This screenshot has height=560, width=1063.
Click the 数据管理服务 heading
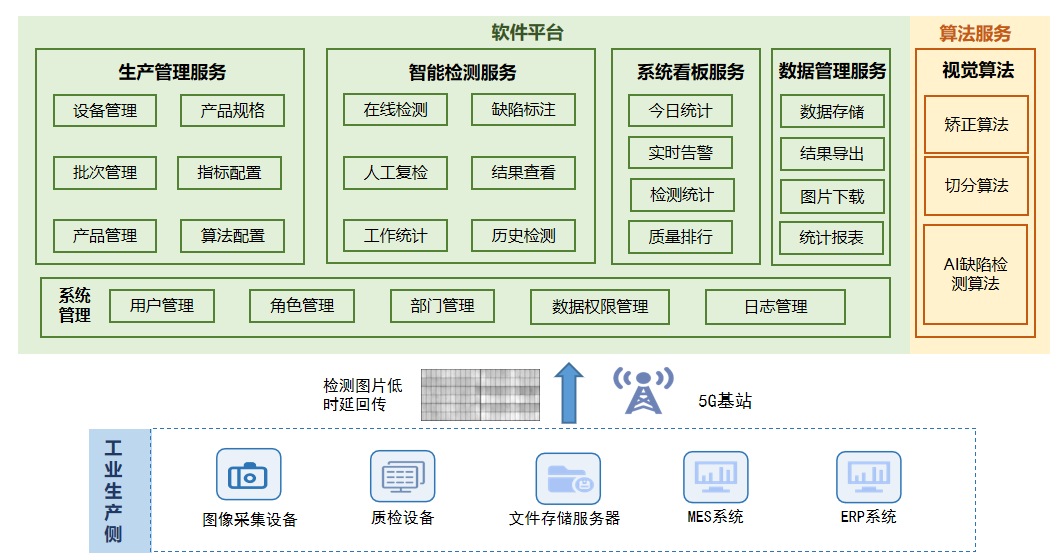[x=833, y=71]
